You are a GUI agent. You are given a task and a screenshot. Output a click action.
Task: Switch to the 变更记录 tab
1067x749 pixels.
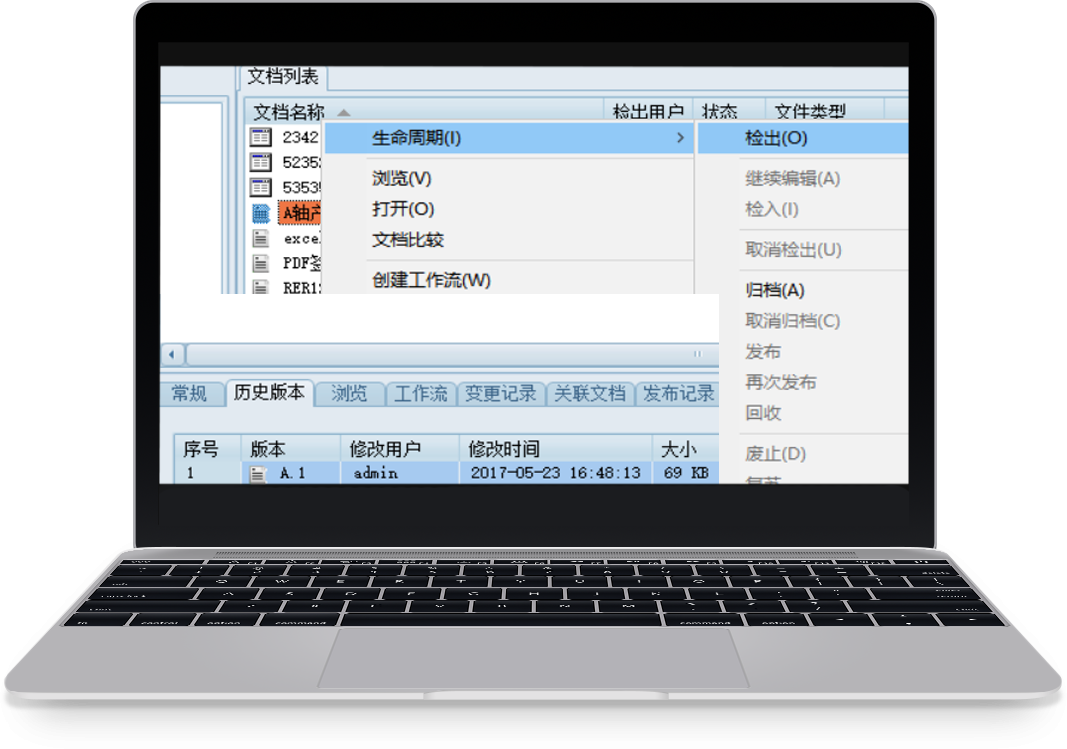pyautogui.click(x=501, y=393)
